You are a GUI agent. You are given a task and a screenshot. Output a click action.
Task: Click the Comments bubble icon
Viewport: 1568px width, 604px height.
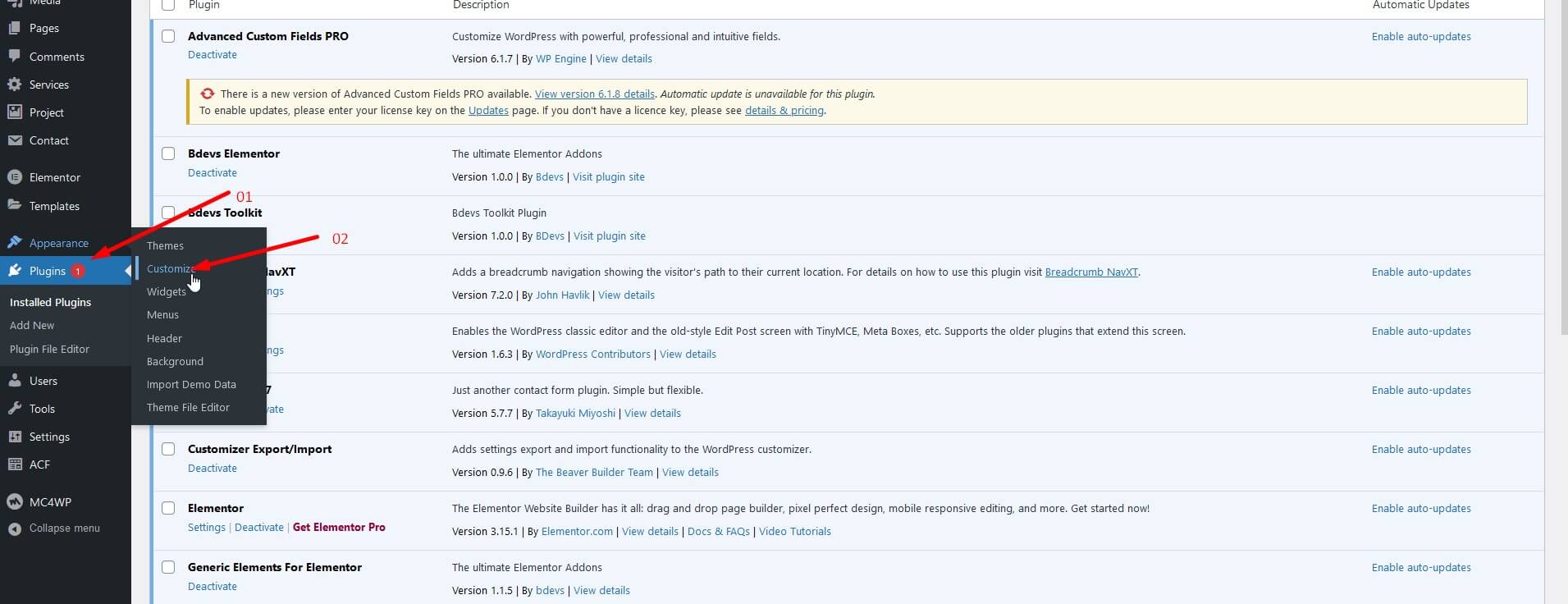pyautogui.click(x=14, y=57)
